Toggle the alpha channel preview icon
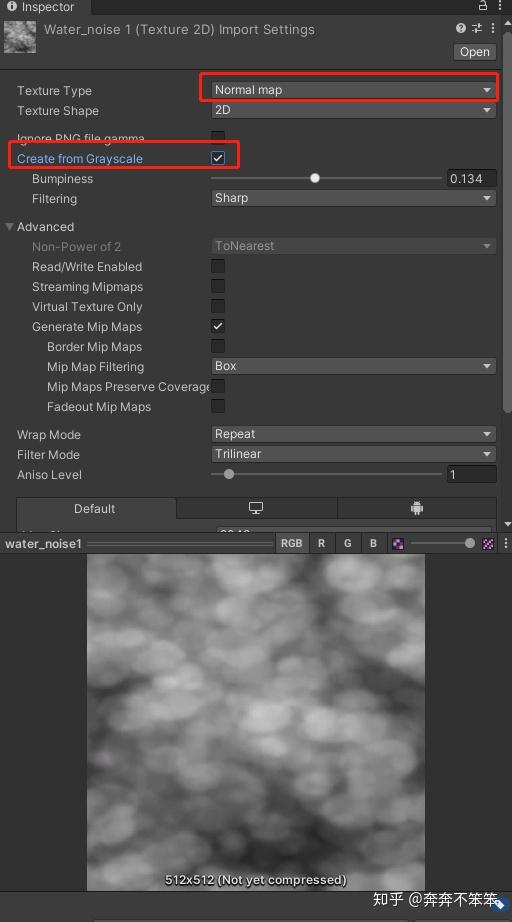 pos(398,544)
